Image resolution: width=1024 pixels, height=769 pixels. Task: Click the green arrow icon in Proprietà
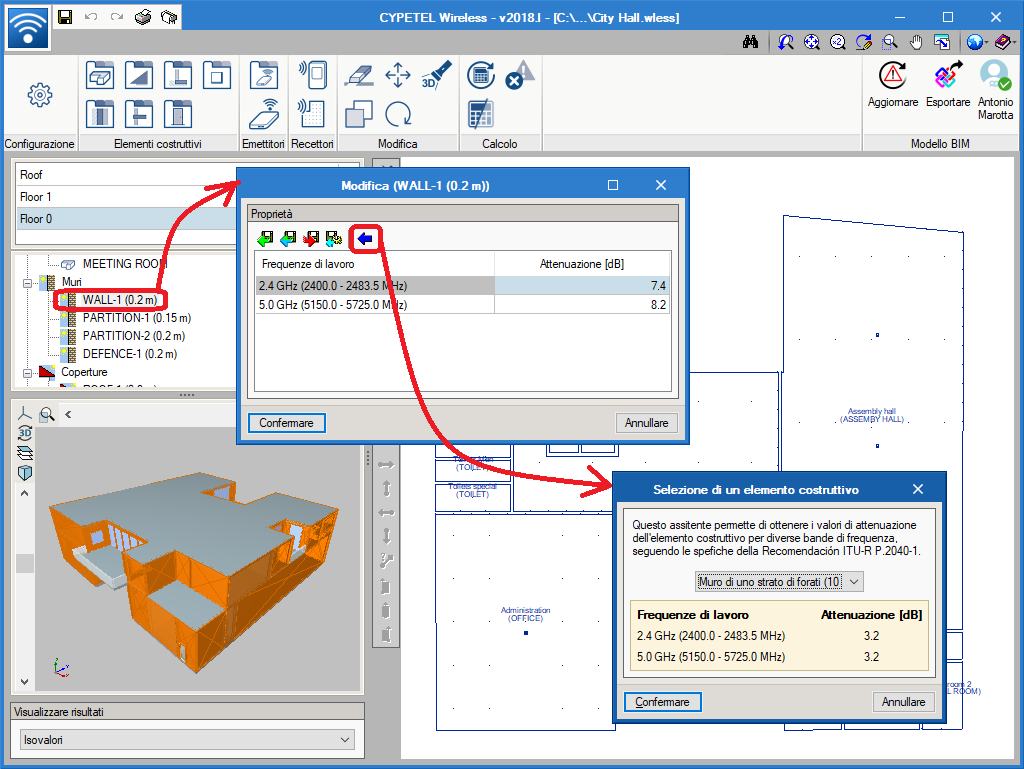coord(265,239)
